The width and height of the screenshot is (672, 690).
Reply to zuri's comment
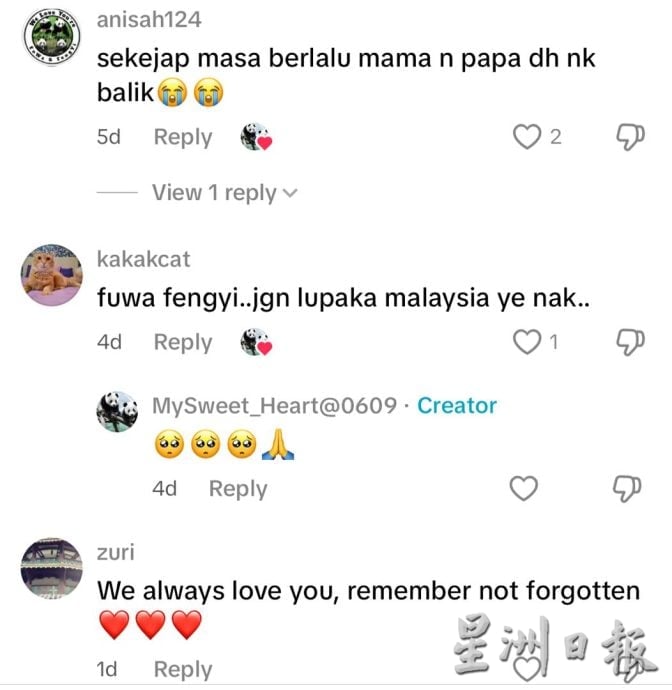[183, 670]
